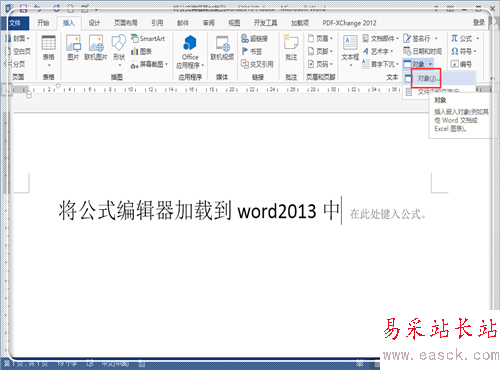Expand the Signature Line (签名行) dropdown arrow

click(436, 39)
